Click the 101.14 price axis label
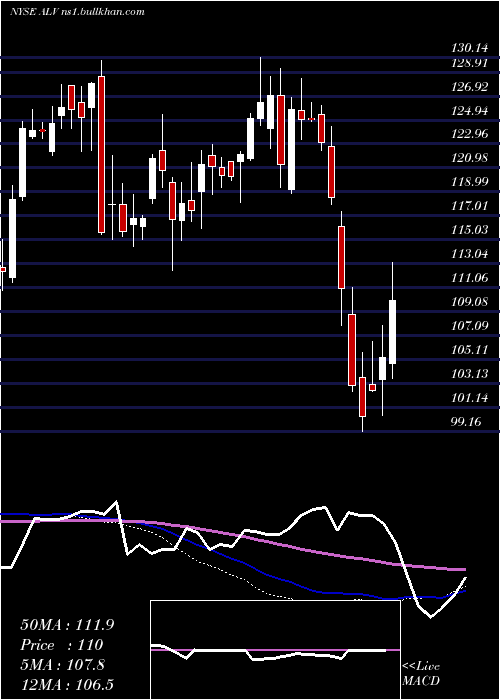 point(469,397)
